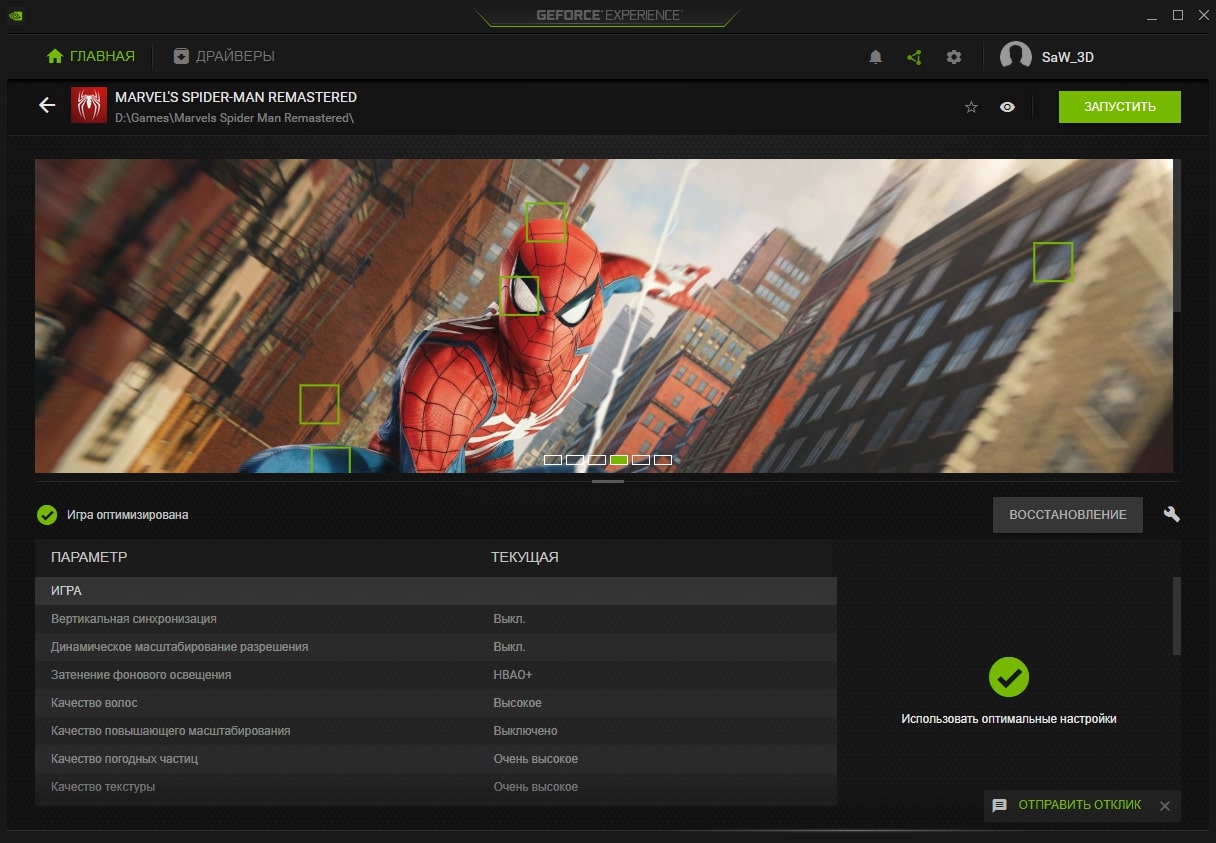Mark game as favorite with star
The image size is (1216, 843).
coord(971,107)
